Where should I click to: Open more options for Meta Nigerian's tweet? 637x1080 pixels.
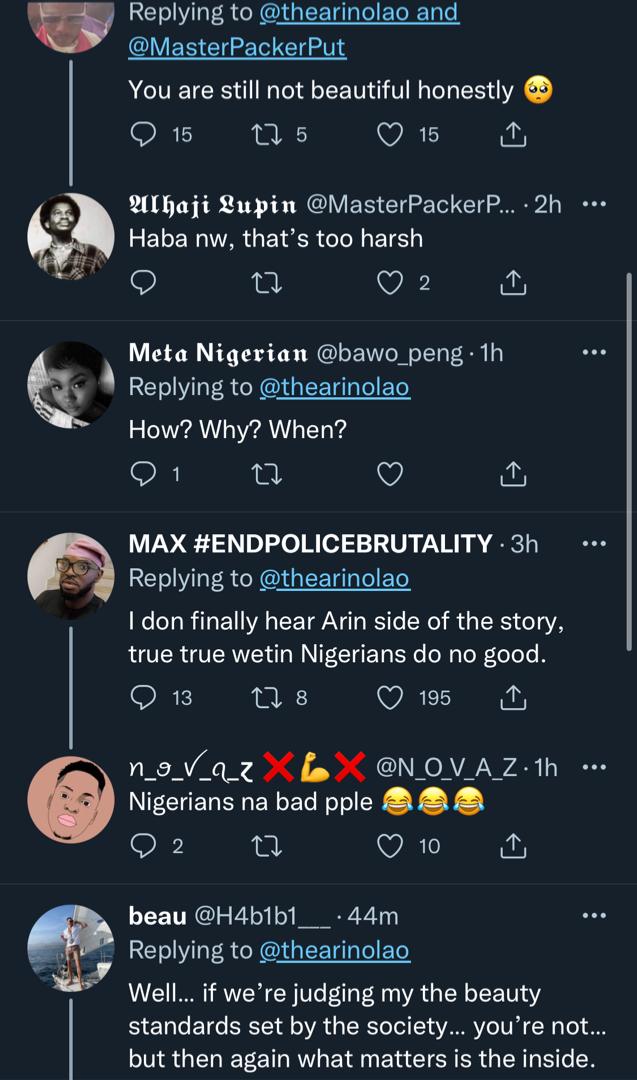coord(594,352)
